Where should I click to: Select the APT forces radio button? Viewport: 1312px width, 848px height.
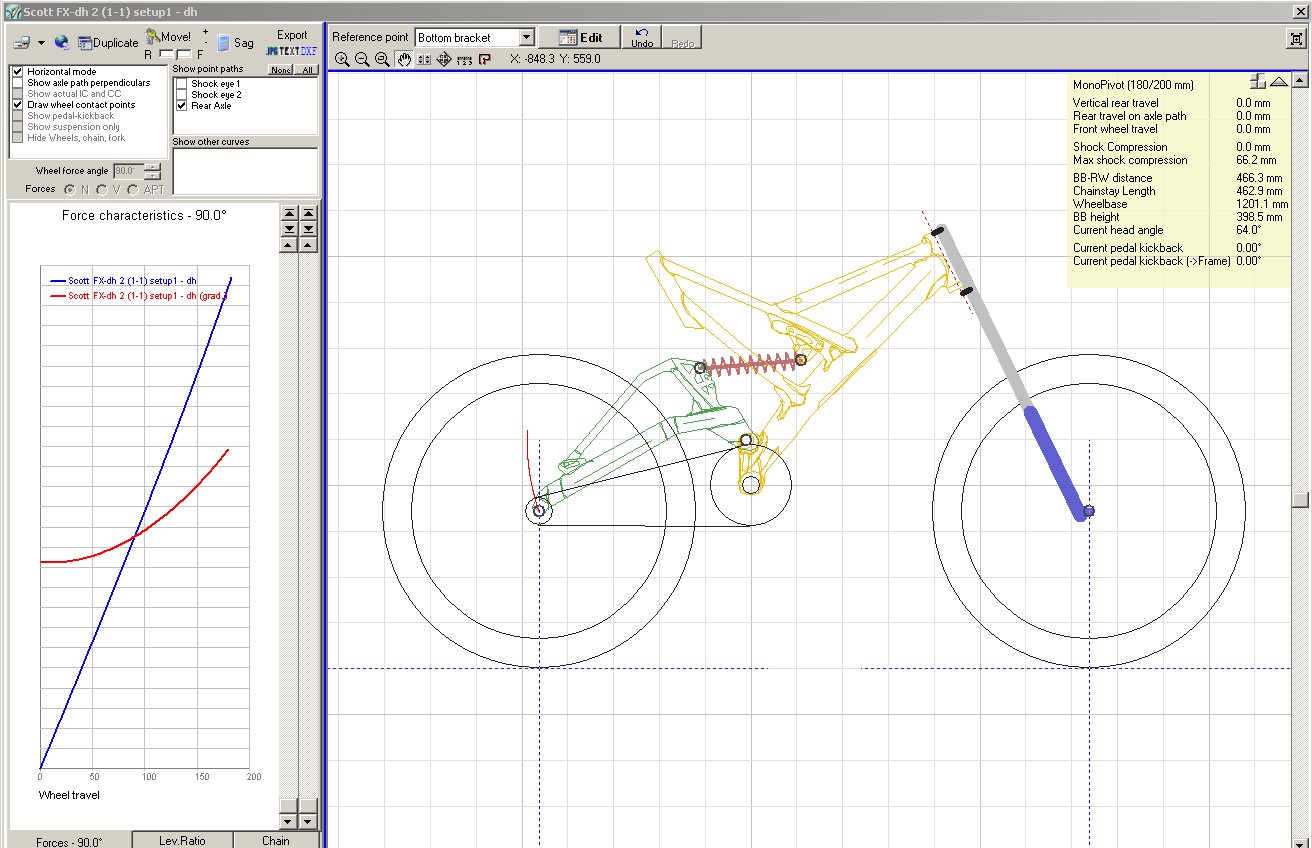click(133, 189)
